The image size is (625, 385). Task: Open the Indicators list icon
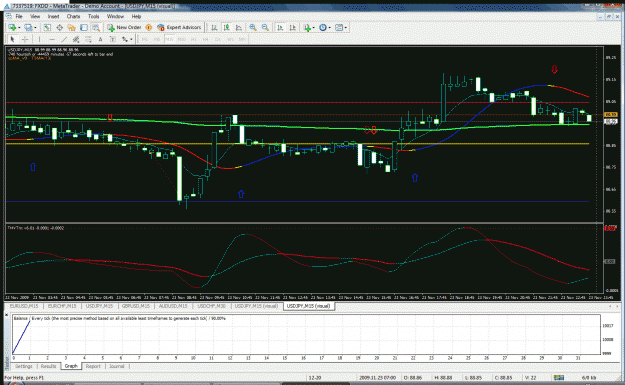307,27
